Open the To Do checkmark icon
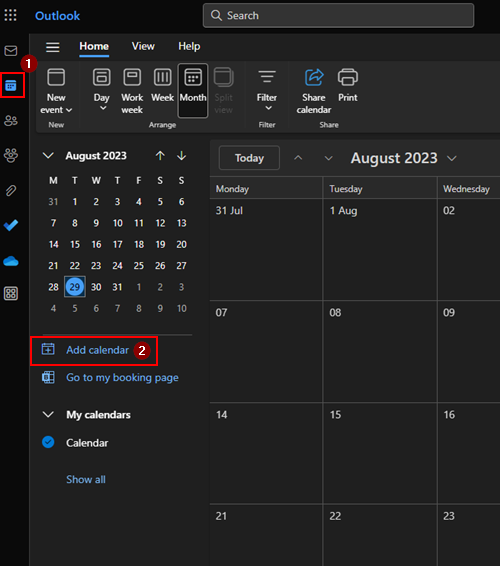This screenshot has width=500, height=566. (x=11, y=225)
